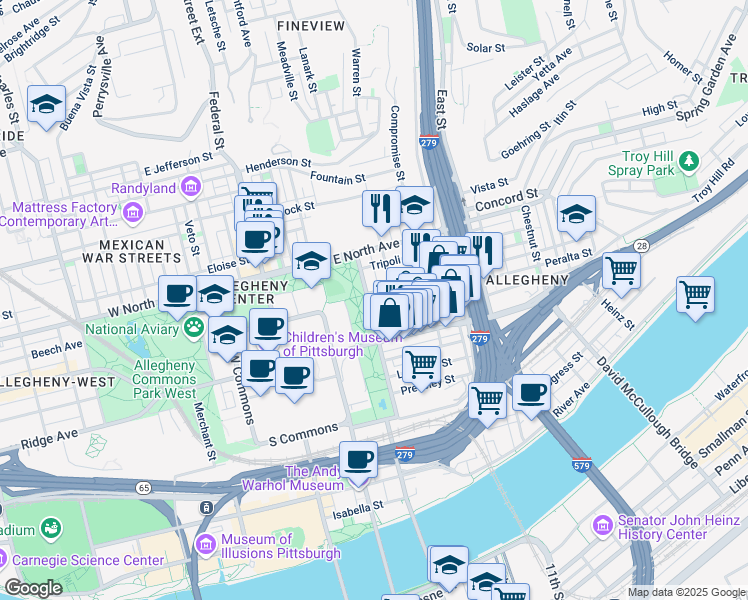Click the Ridge Ave label

[x=49, y=439]
